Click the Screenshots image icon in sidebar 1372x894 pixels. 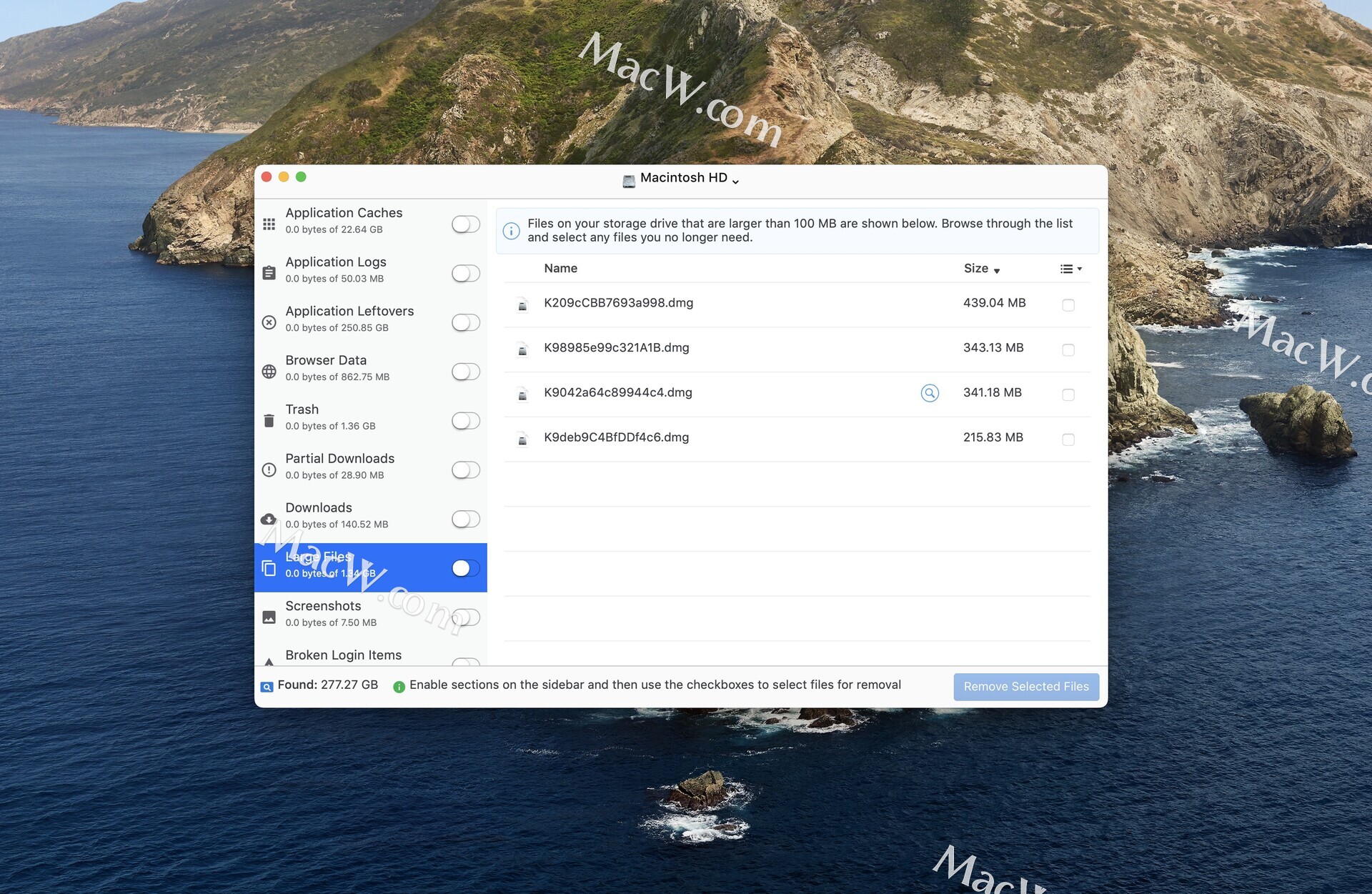(269, 617)
